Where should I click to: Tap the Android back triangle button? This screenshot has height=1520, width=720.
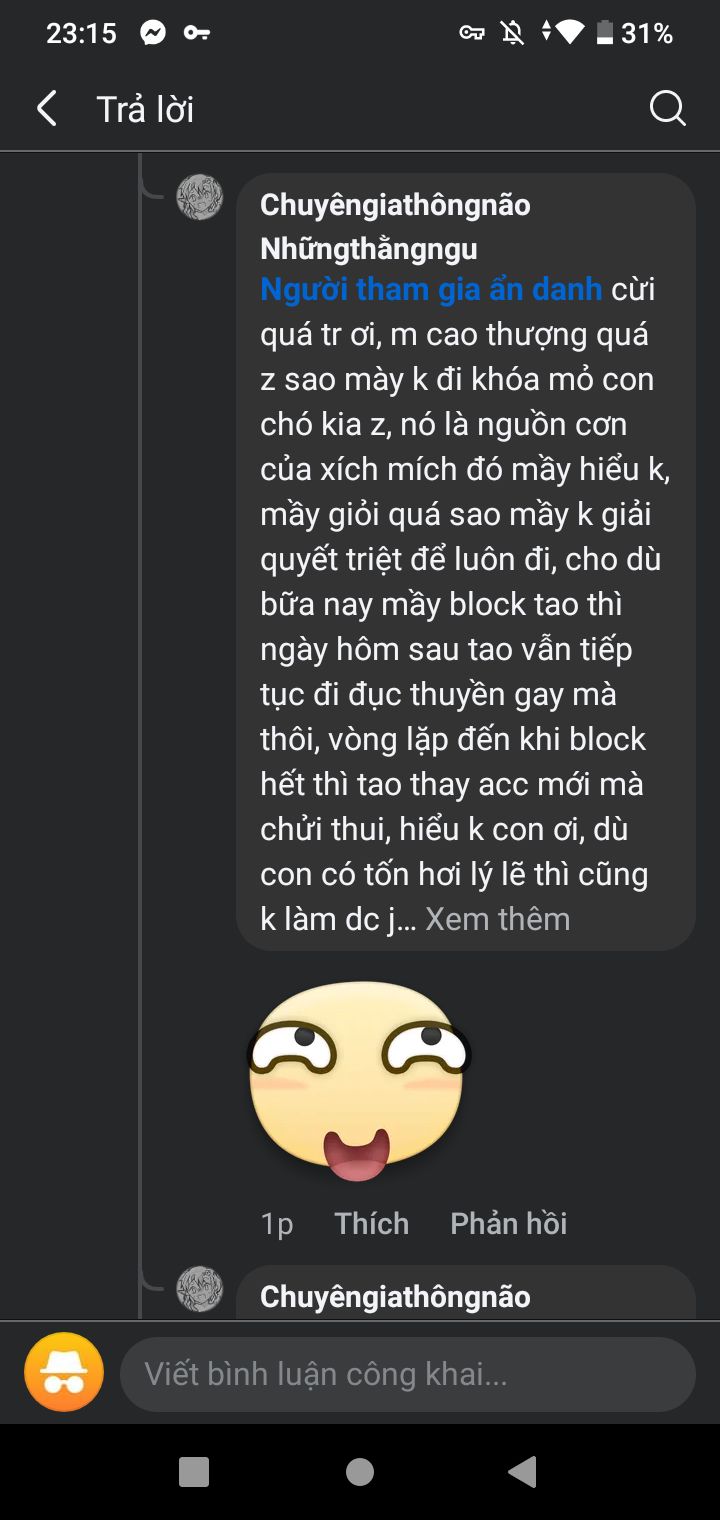pyautogui.click(x=522, y=1472)
